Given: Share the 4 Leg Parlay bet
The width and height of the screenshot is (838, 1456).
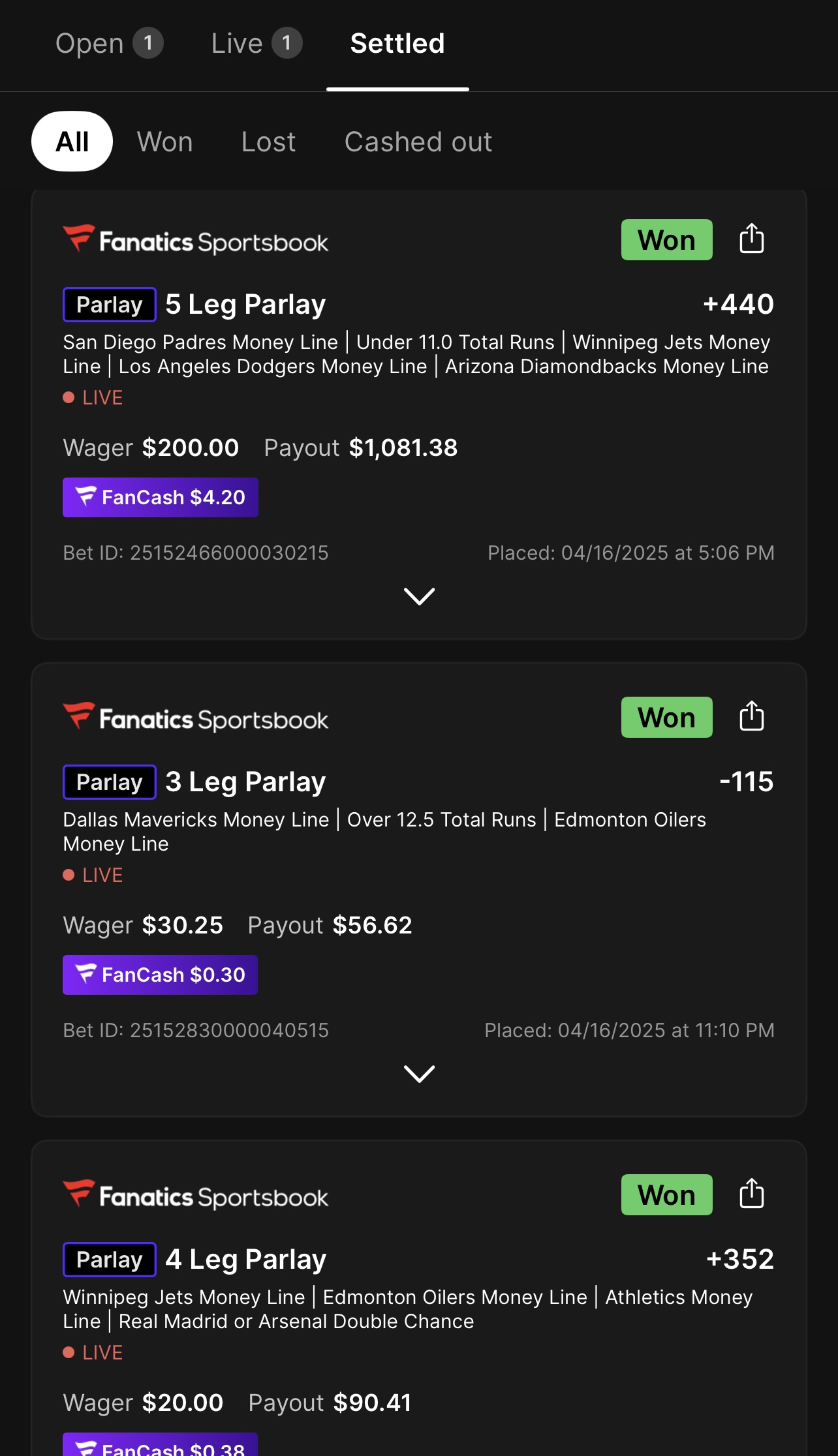Looking at the screenshot, I should click(751, 1194).
